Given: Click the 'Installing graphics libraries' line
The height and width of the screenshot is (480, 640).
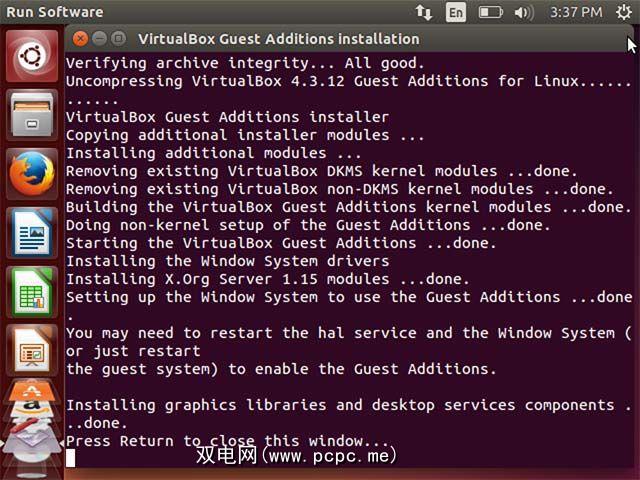Looking at the screenshot, I should pyautogui.click(x=349, y=405).
